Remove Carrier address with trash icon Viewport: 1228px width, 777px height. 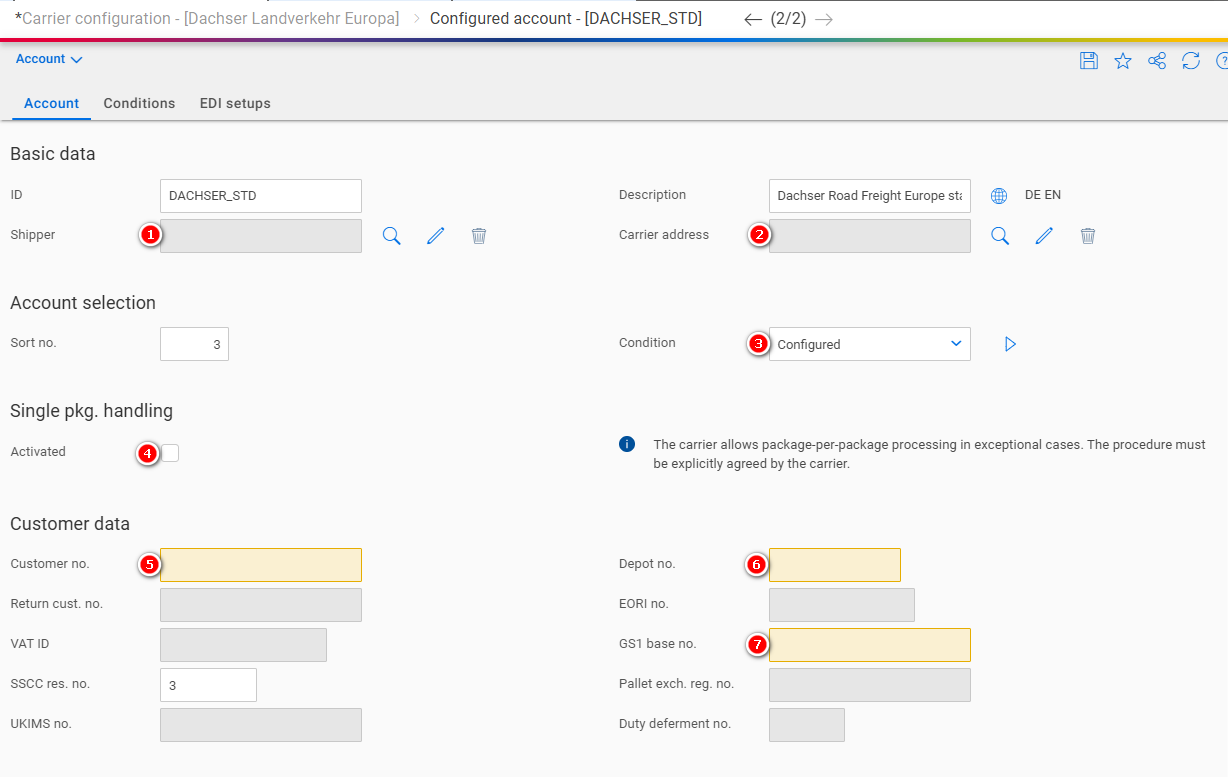coord(1088,236)
